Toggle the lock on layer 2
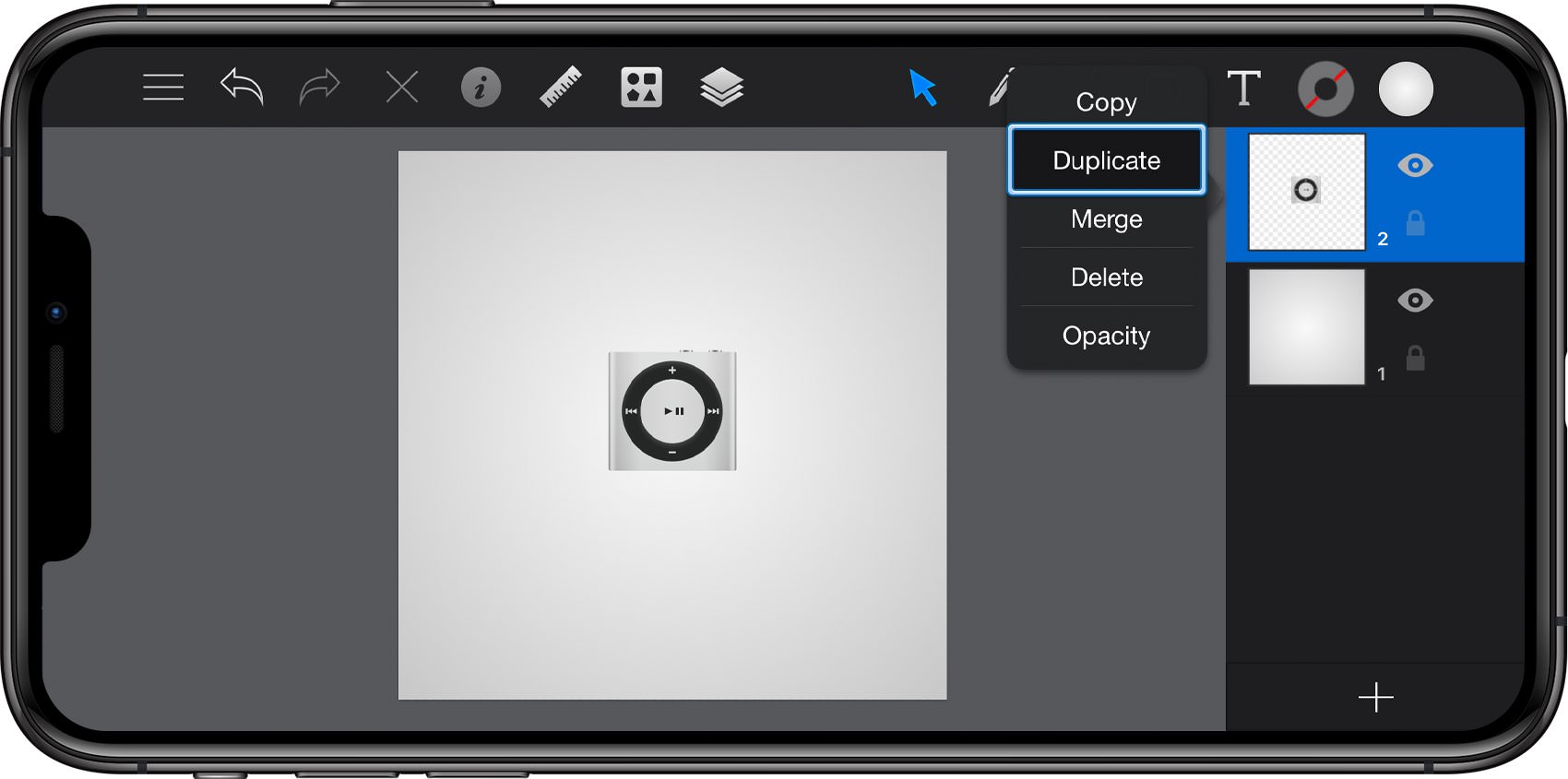The height and width of the screenshot is (779, 1568). 1415,222
